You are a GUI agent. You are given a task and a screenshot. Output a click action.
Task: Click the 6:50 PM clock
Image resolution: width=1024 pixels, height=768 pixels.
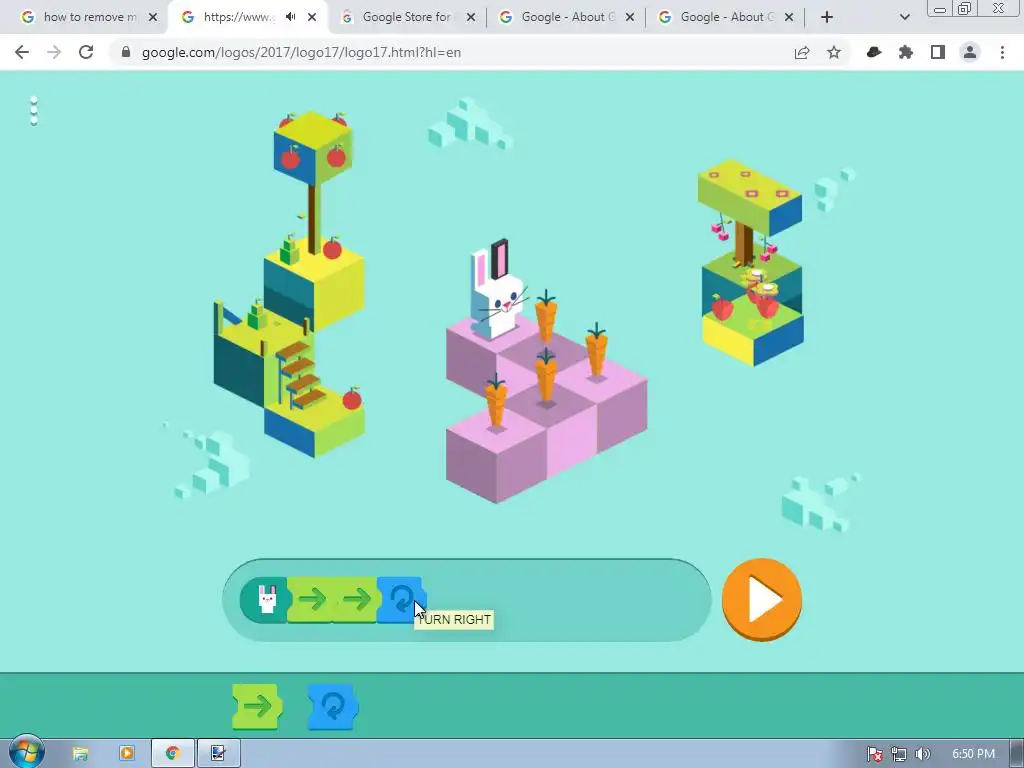[973, 754]
